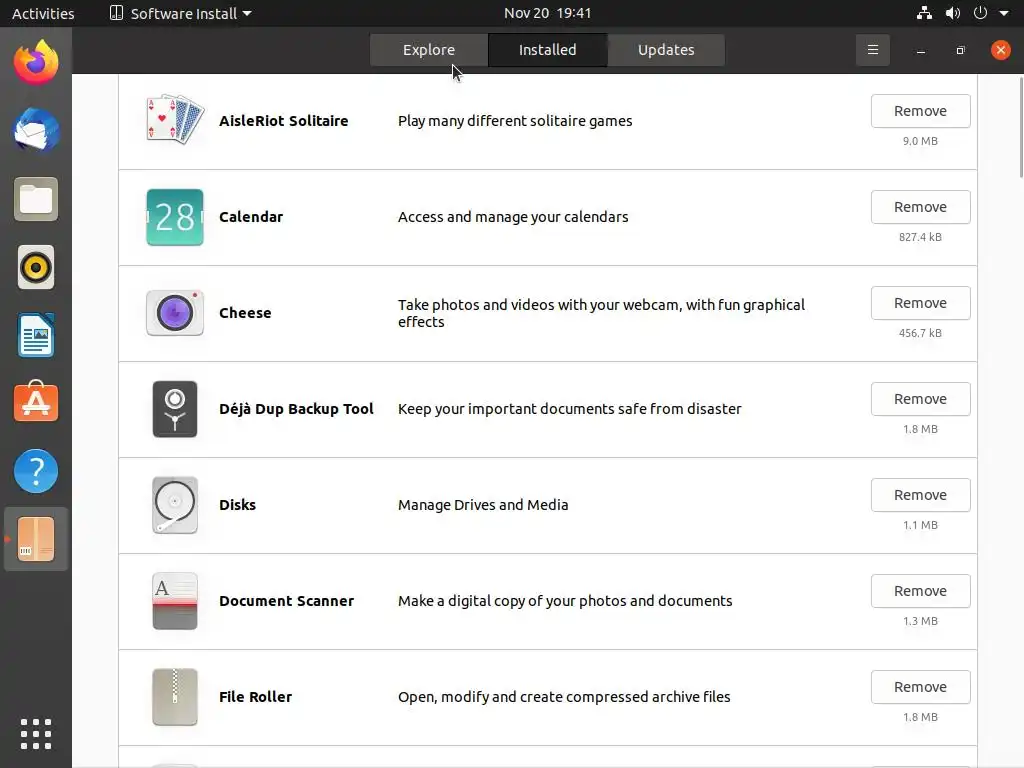Open the Calendar app icon
This screenshot has height=768, width=1024.
tap(175, 217)
